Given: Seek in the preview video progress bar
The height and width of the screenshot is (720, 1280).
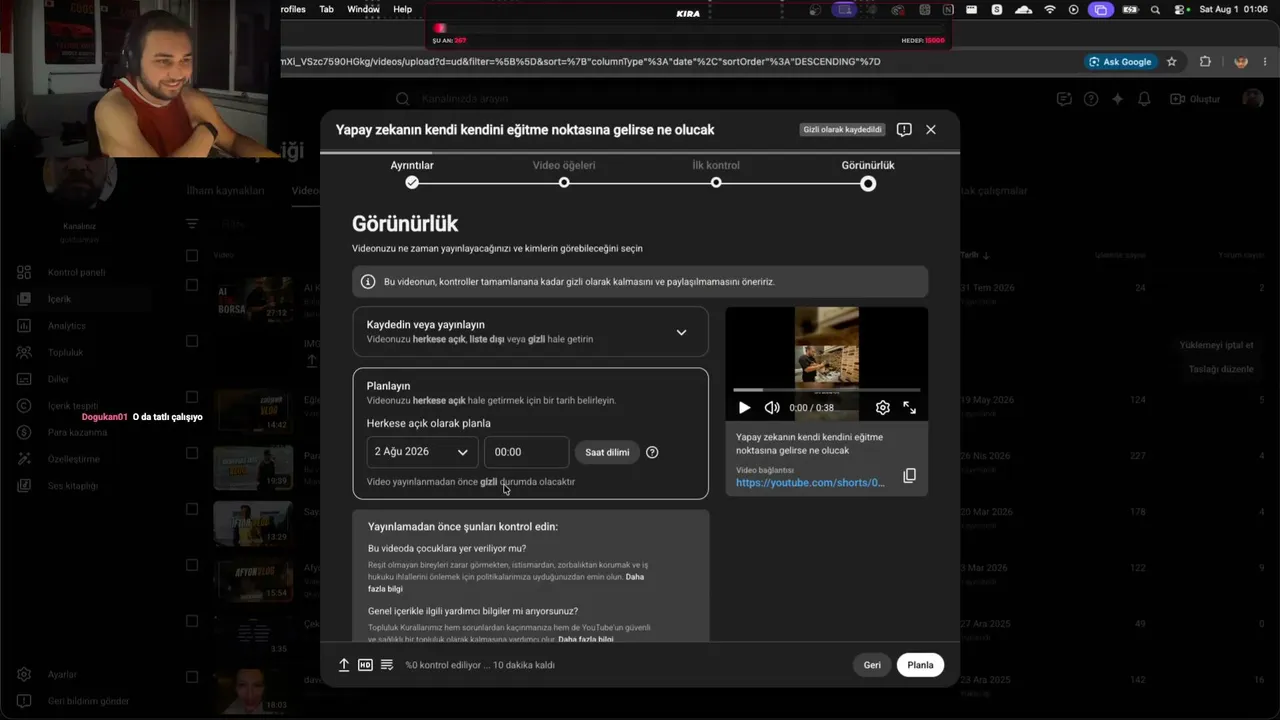Looking at the screenshot, I should pyautogui.click(x=827, y=389).
